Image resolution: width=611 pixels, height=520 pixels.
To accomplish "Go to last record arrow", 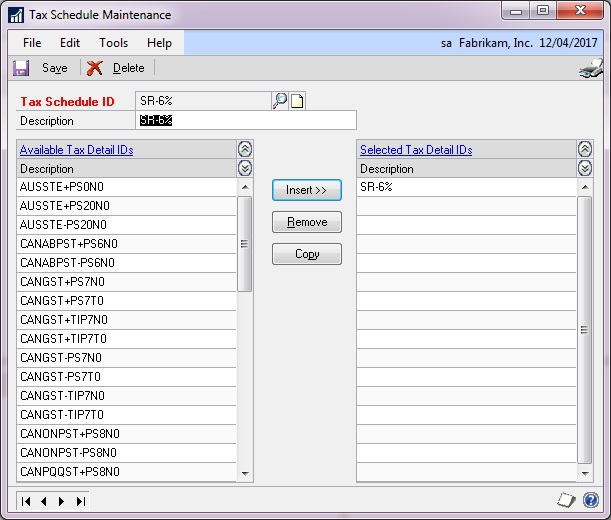I will [81, 501].
